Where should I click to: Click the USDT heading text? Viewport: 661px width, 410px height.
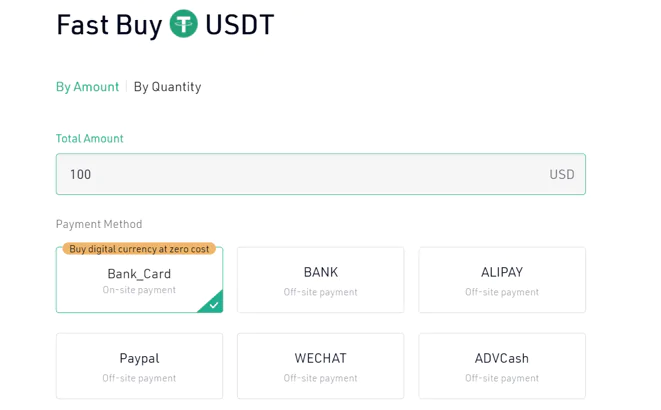[x=239, y=24]
